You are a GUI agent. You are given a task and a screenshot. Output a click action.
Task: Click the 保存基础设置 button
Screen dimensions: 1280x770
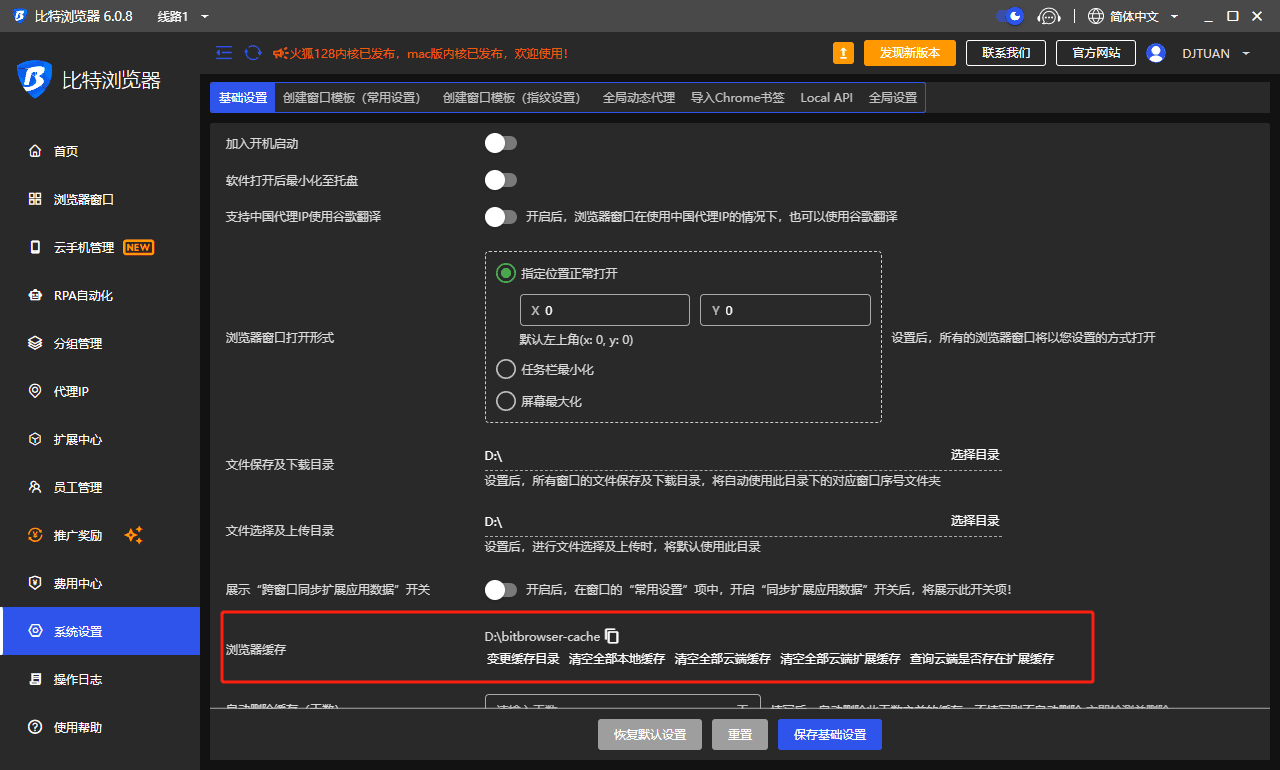[x=829, y=735]
